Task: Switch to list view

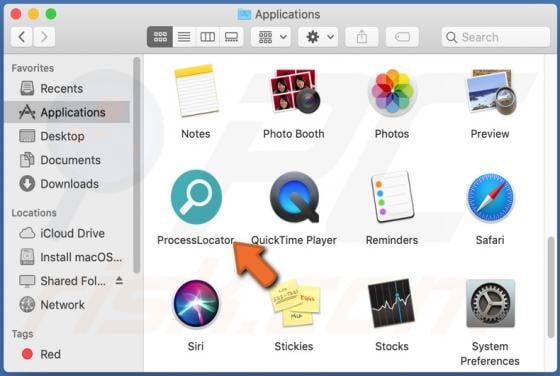Action: tap(184, 37)
